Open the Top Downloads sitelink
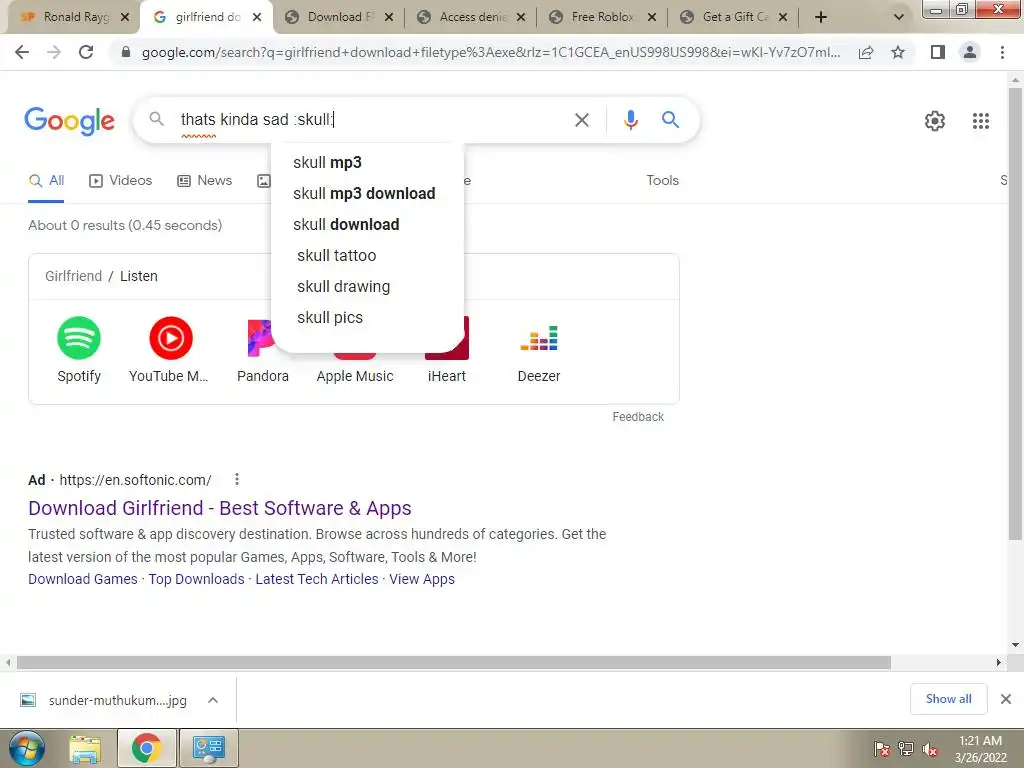The height and width of the screenshot is (768, 1024). tap(197, 579)
